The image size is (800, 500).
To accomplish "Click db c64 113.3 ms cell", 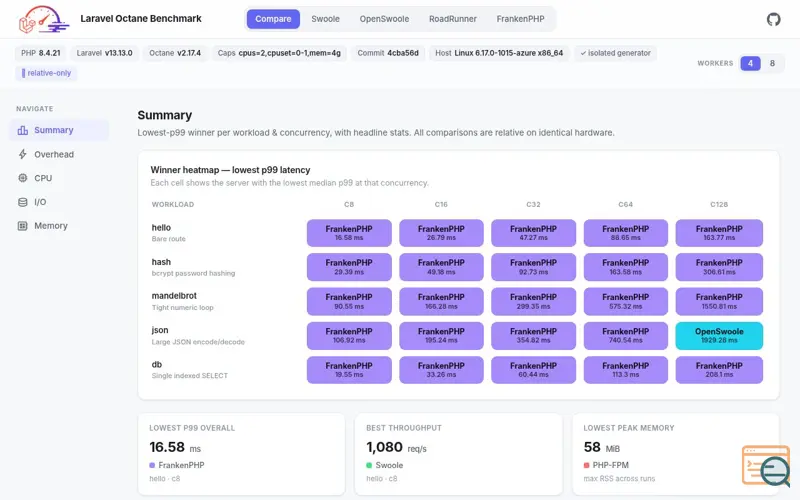I will 626,370.
